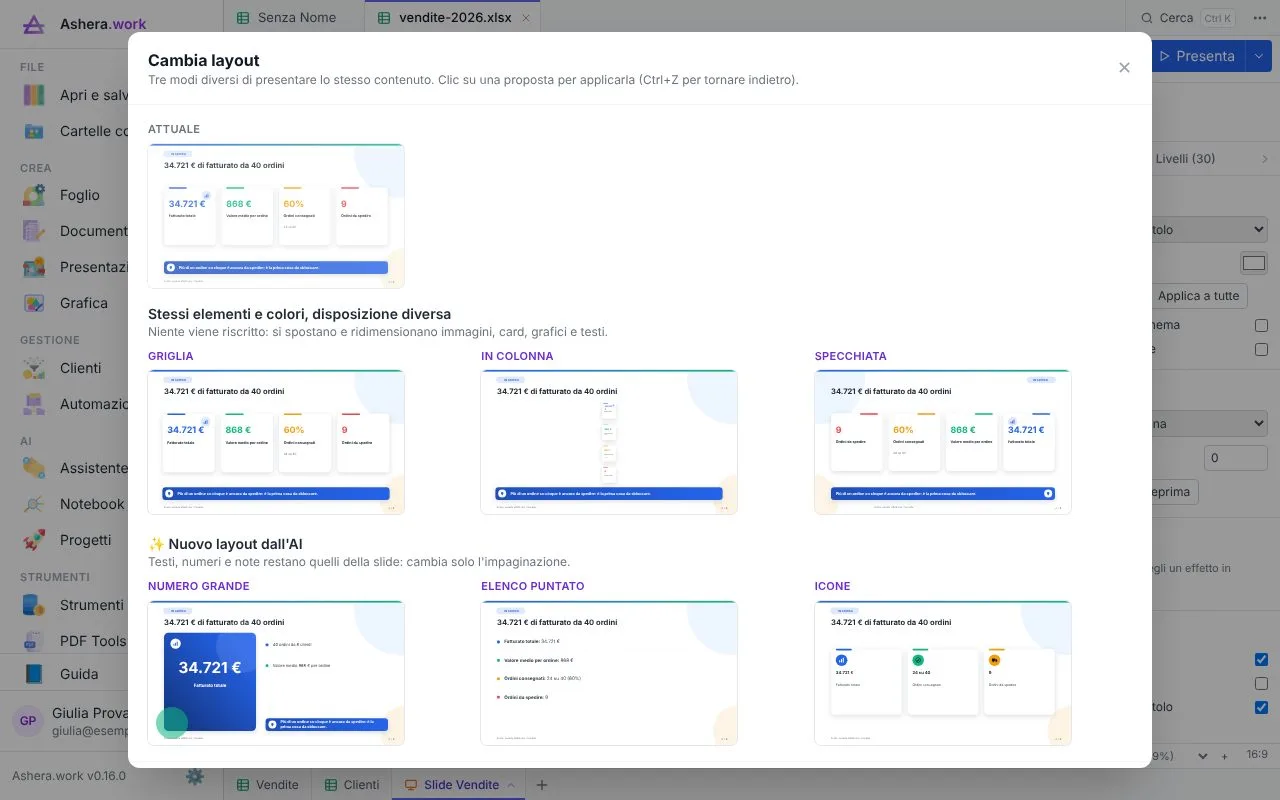Image resolution: width=1280 pixels, height=800 pixels.
Task: Apply the ICONE AI layout thumbnail
Action: click(943, 672)
